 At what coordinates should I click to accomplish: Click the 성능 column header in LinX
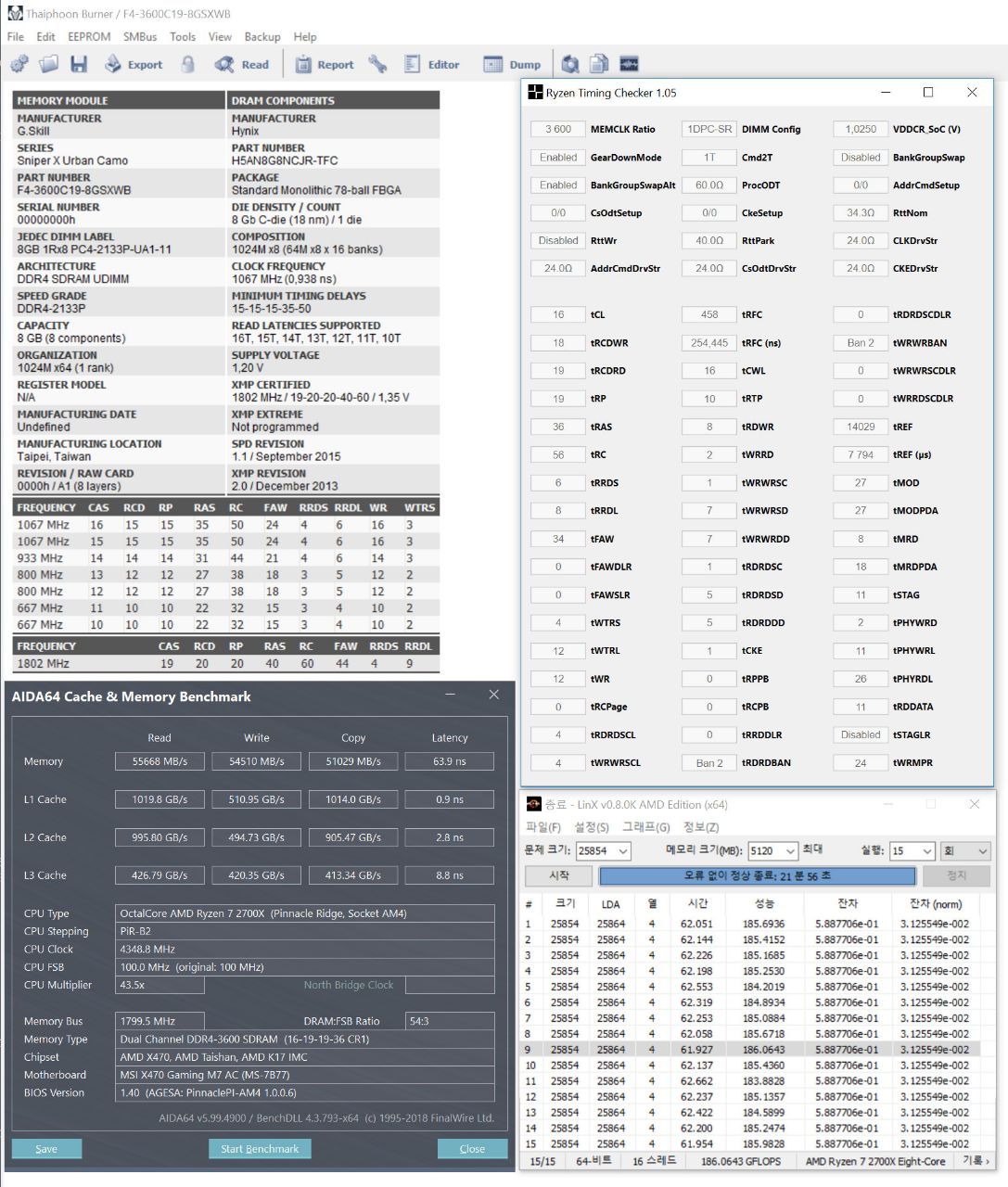pos(763,903)
